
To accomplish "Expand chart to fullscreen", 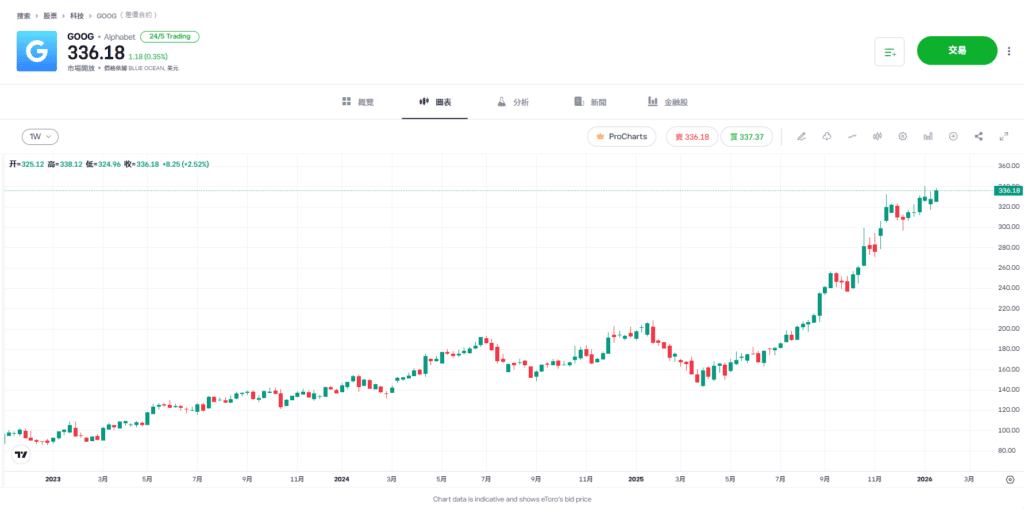I will 1003,136.
